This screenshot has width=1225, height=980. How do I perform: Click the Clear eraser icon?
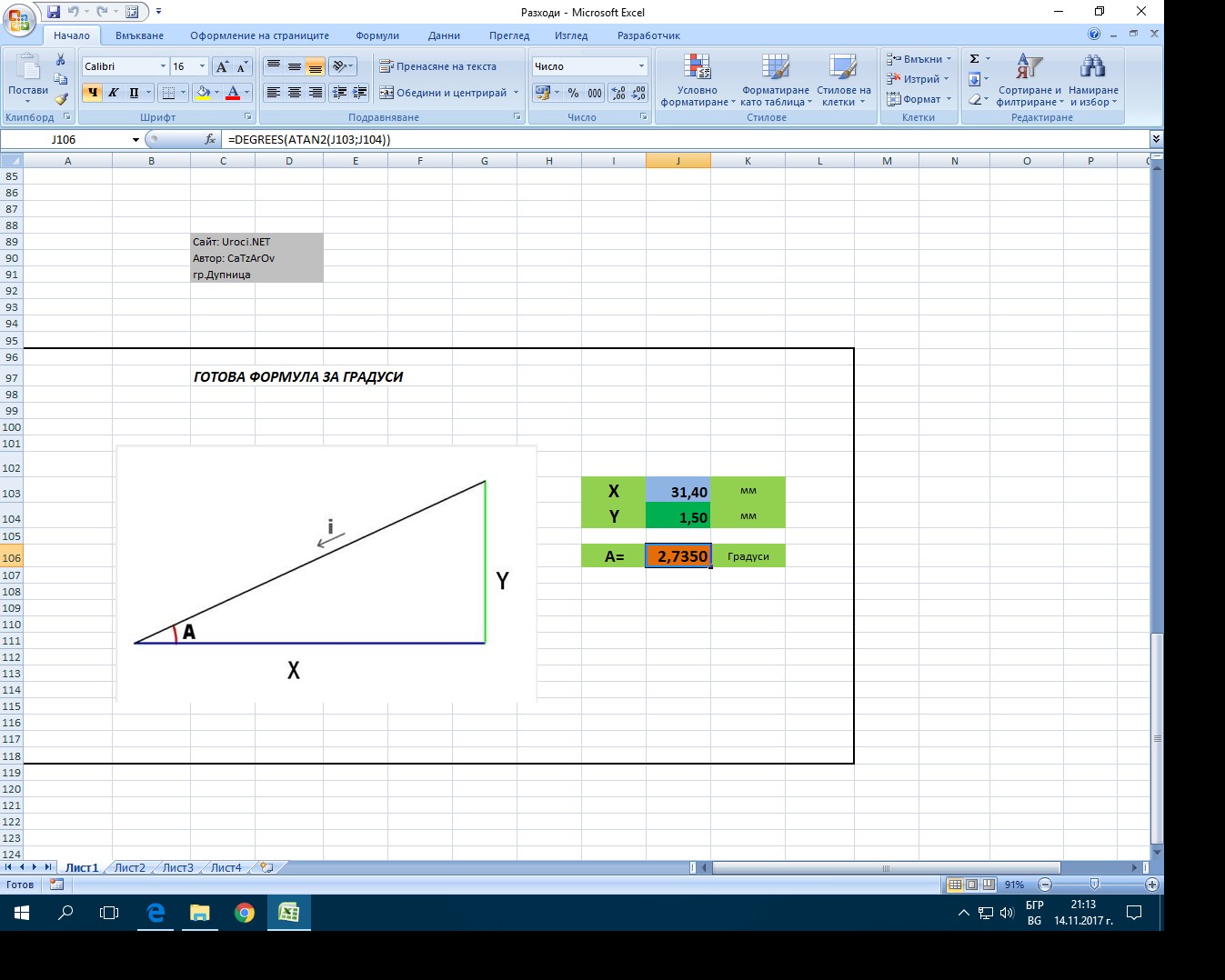coord(974,99)
